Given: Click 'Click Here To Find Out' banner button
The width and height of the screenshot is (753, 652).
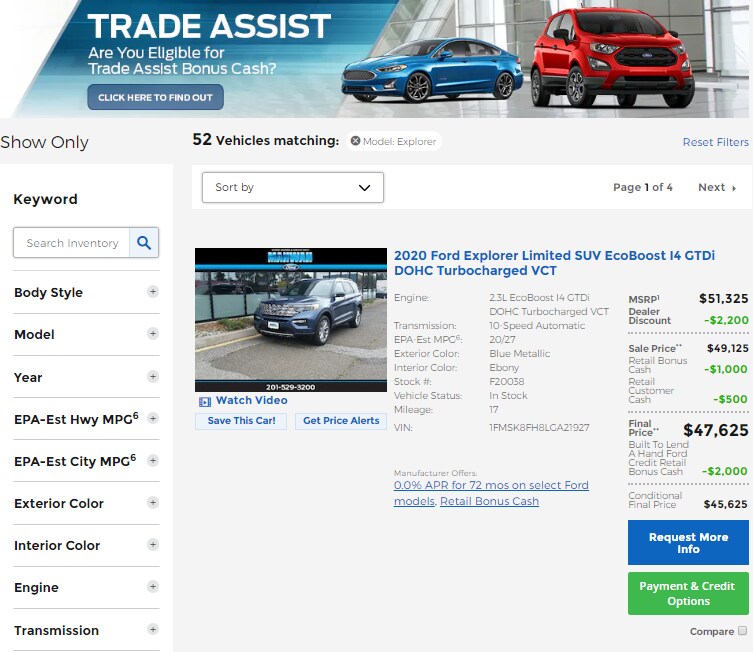Looking at the screenshot, I should coord(155,97).
